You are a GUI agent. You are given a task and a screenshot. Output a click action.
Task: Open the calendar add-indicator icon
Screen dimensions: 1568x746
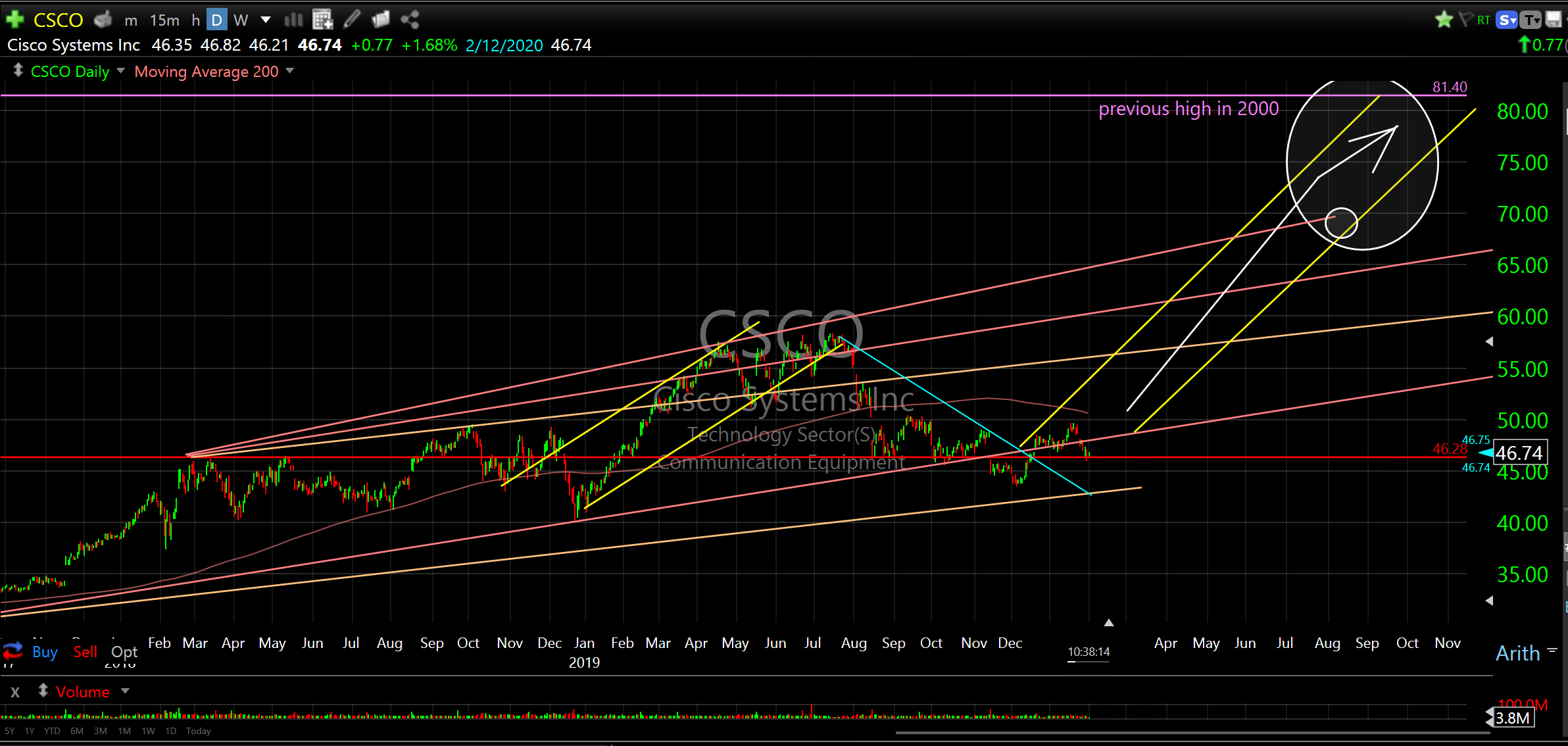pyautogui.click(x=322, y=20)
